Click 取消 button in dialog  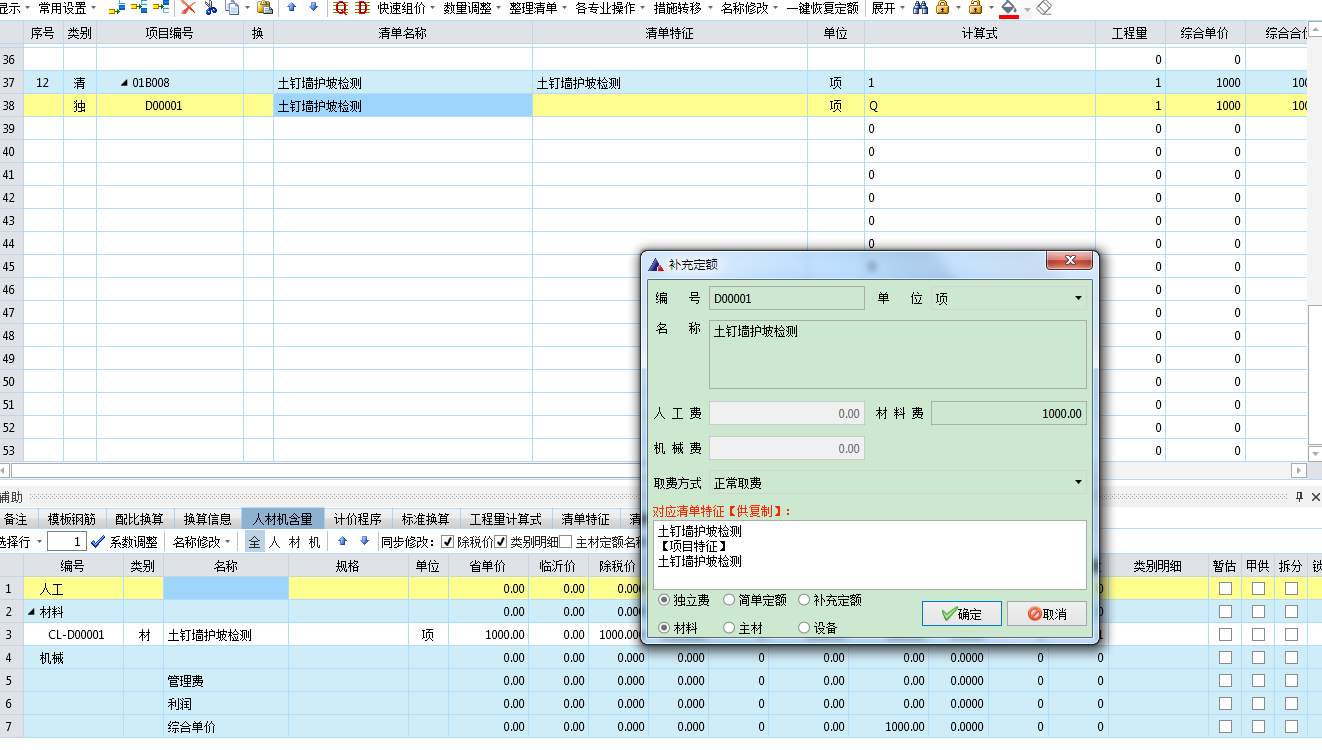point(1047,614)
